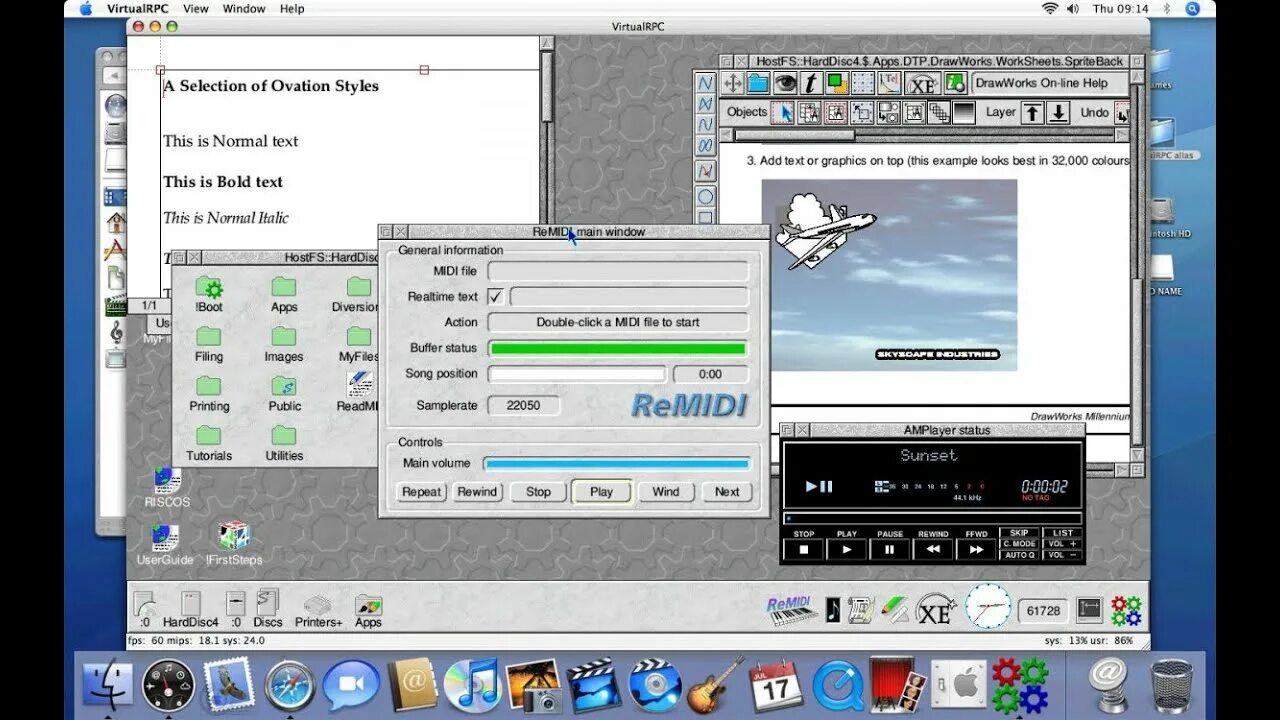The height and width of the screenshot is (720, 1280).
Task: Click the ReMIDI keyboard icon on the icon bar
Action: point(790,610)
